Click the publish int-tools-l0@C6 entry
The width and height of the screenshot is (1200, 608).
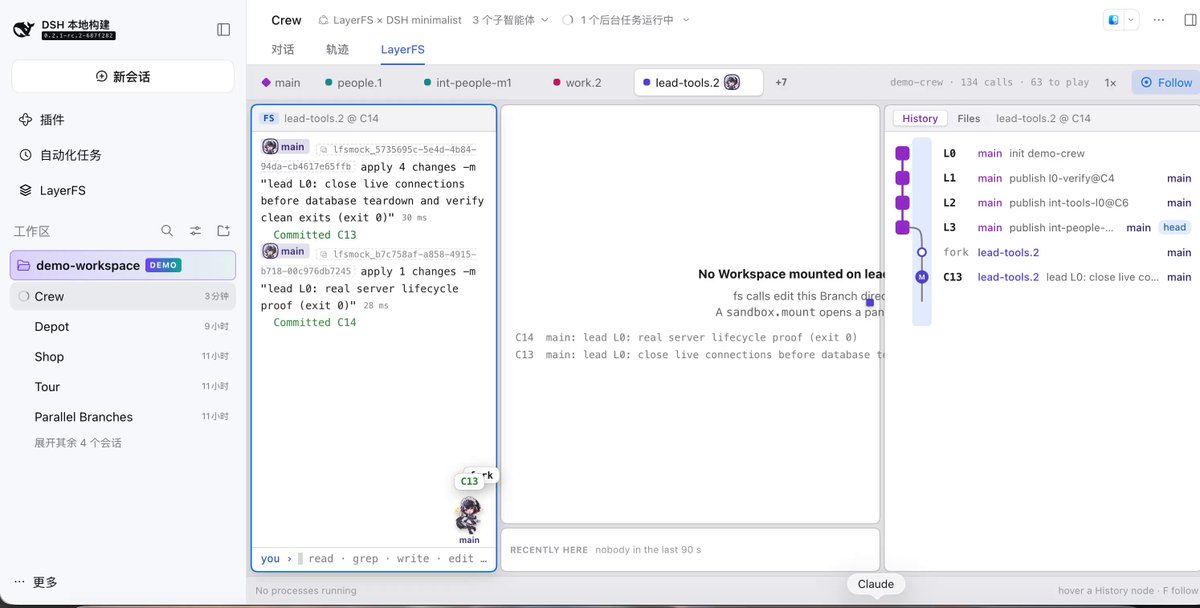pos(1068,203)
